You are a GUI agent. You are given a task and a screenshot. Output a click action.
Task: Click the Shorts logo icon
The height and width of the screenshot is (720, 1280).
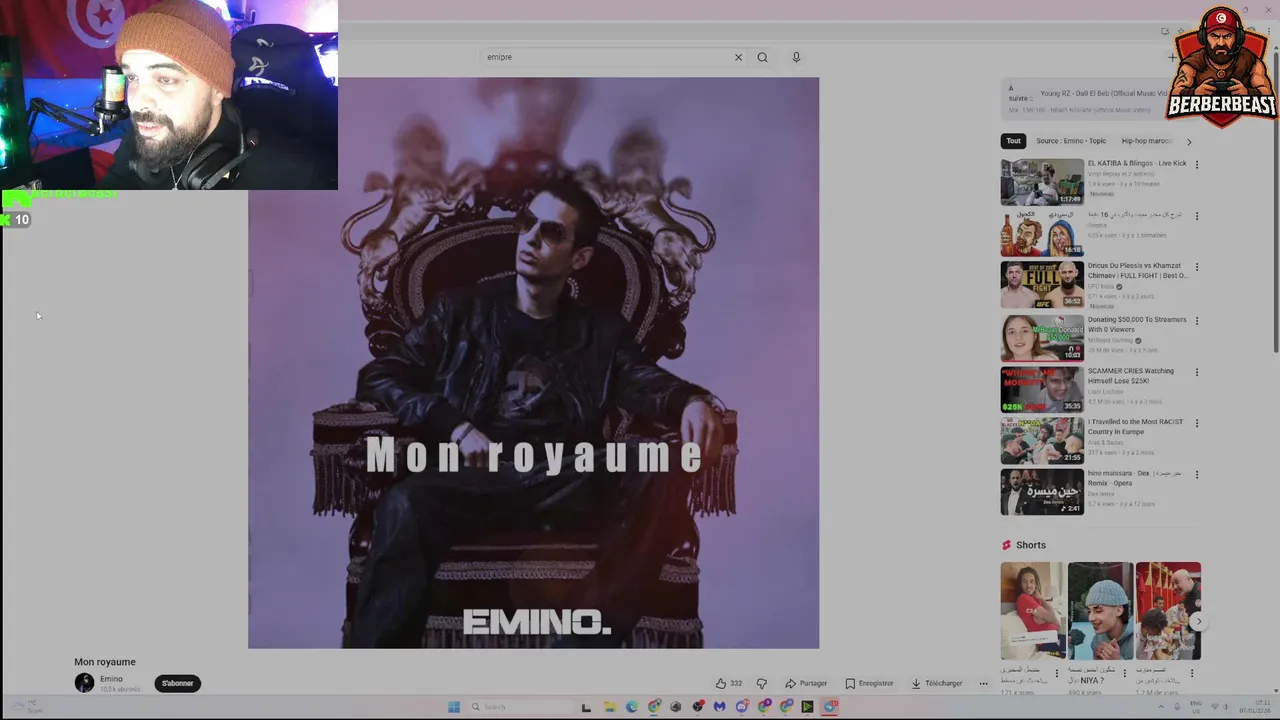tap(1007, 545)
